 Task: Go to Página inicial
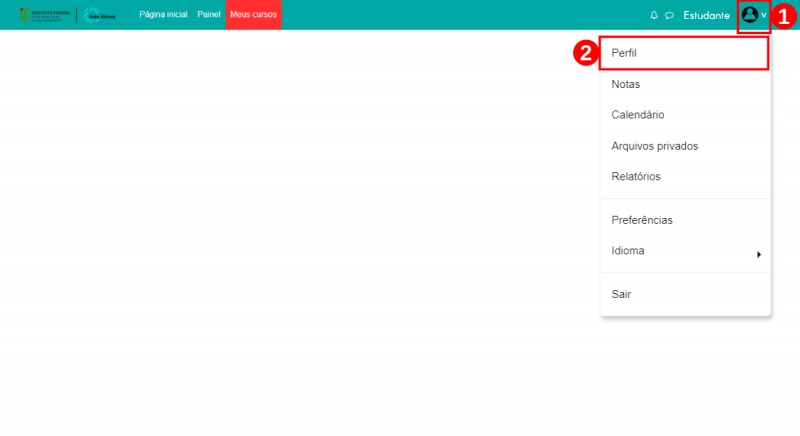click(163, 15)
